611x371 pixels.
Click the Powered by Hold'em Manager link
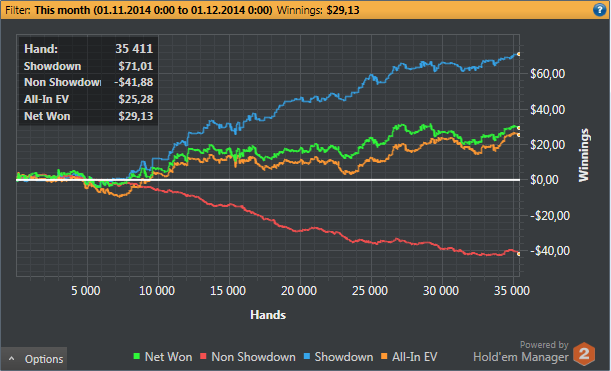521,352
